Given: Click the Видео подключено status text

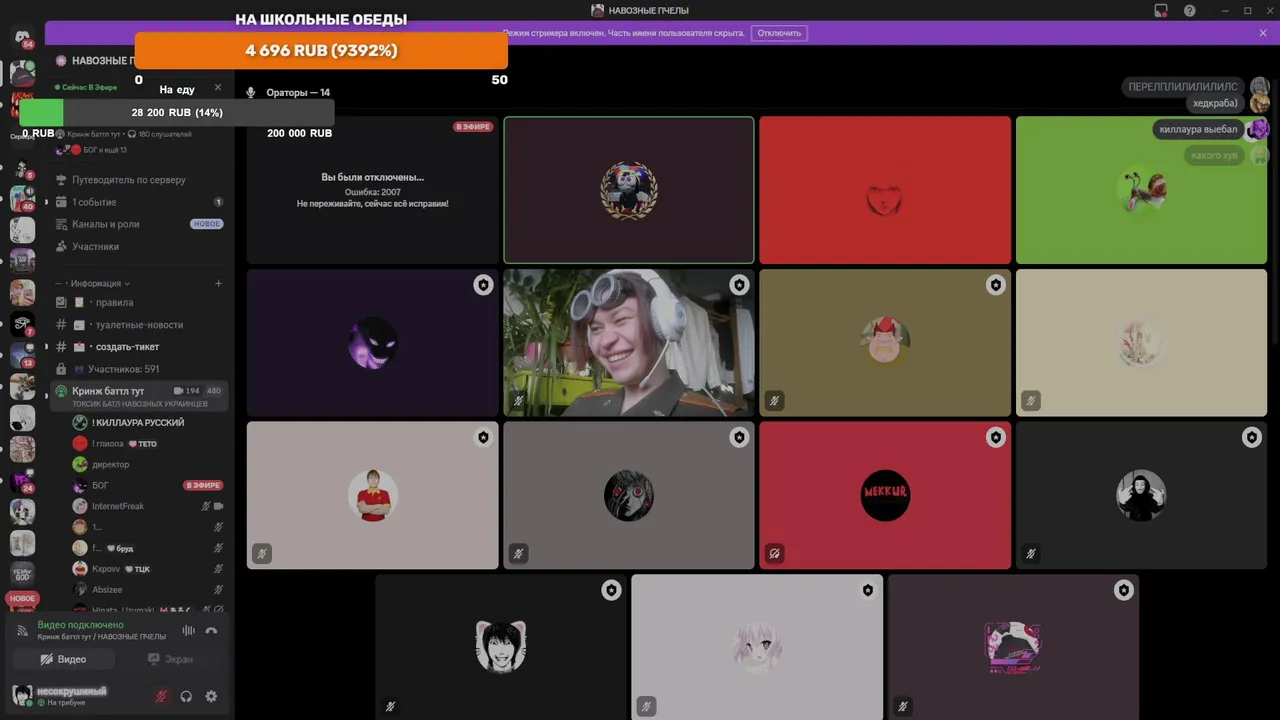Looking at the screenshot, I should tap(80, 625).
